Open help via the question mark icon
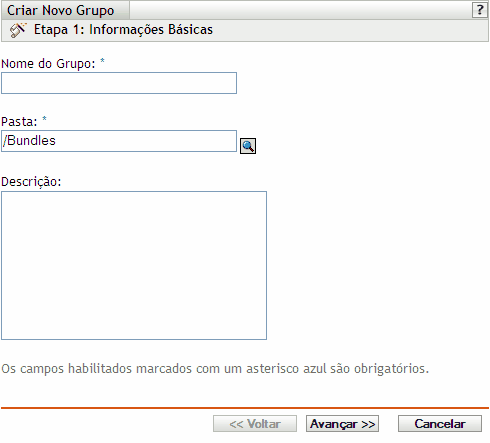Viewport: 490px width, 443px height. tap(480, 10)
